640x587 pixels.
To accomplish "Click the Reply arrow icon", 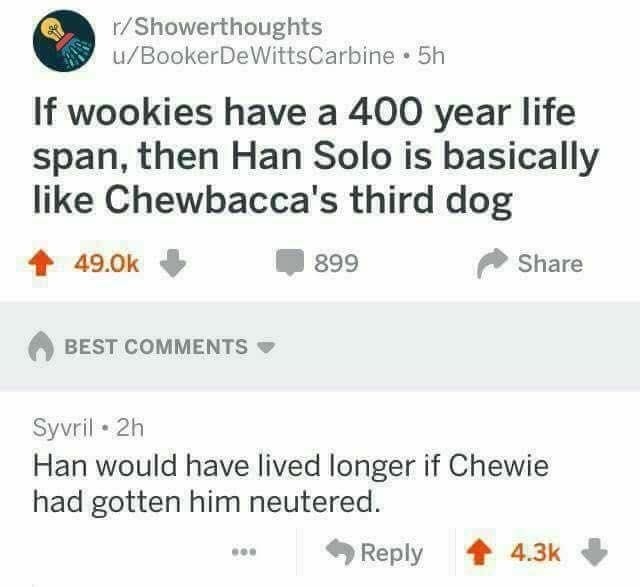I will (x=341, y=552).
